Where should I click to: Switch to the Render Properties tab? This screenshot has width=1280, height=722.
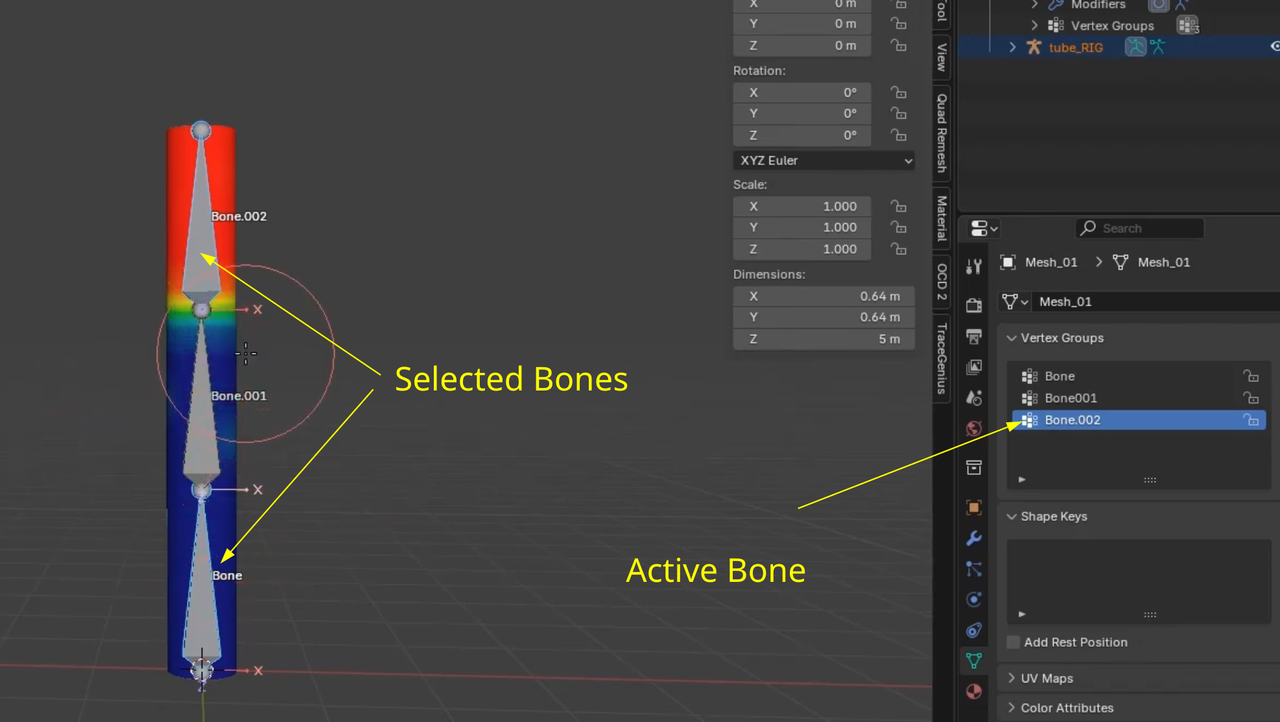click(x=974, y=305)
